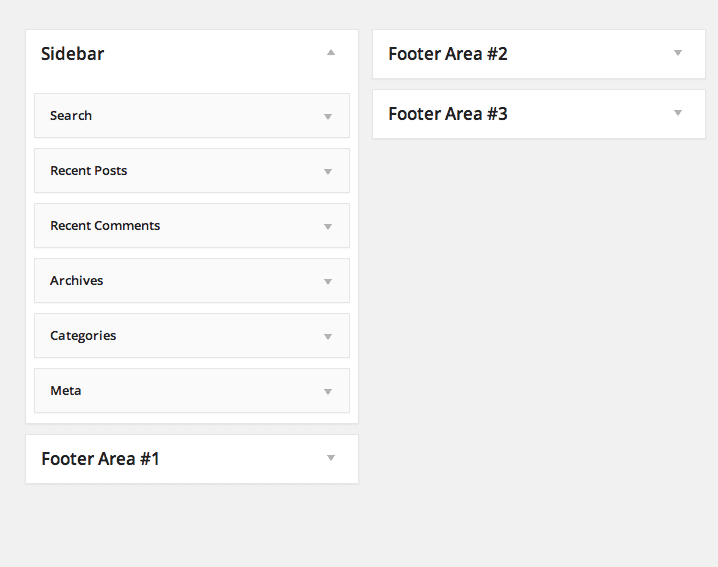Click the Sidebar heading title
The height and width of the screenshot is (567, 718).
[72, 54]
